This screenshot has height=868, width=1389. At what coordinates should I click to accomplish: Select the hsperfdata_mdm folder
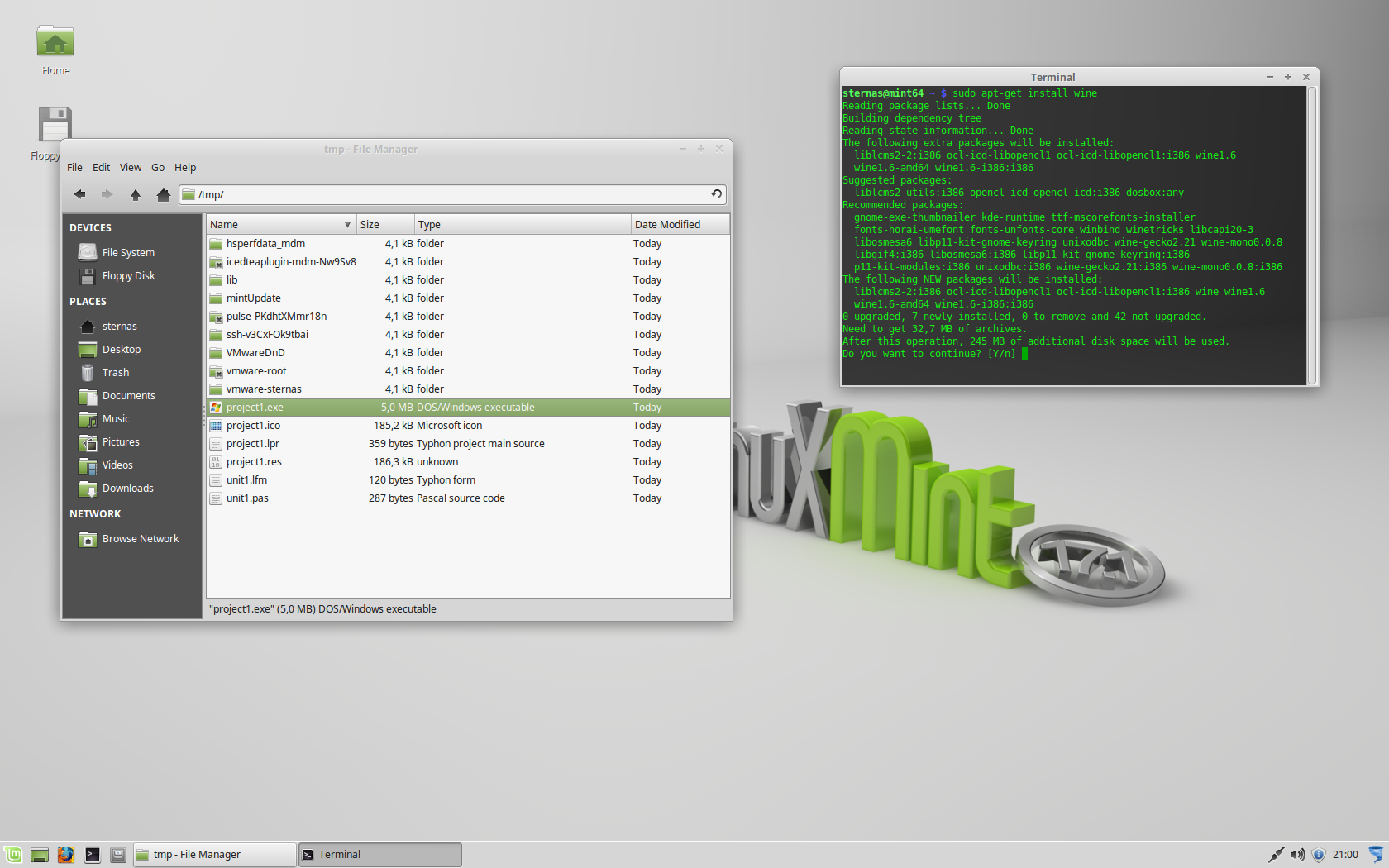[x=468, y=243]
